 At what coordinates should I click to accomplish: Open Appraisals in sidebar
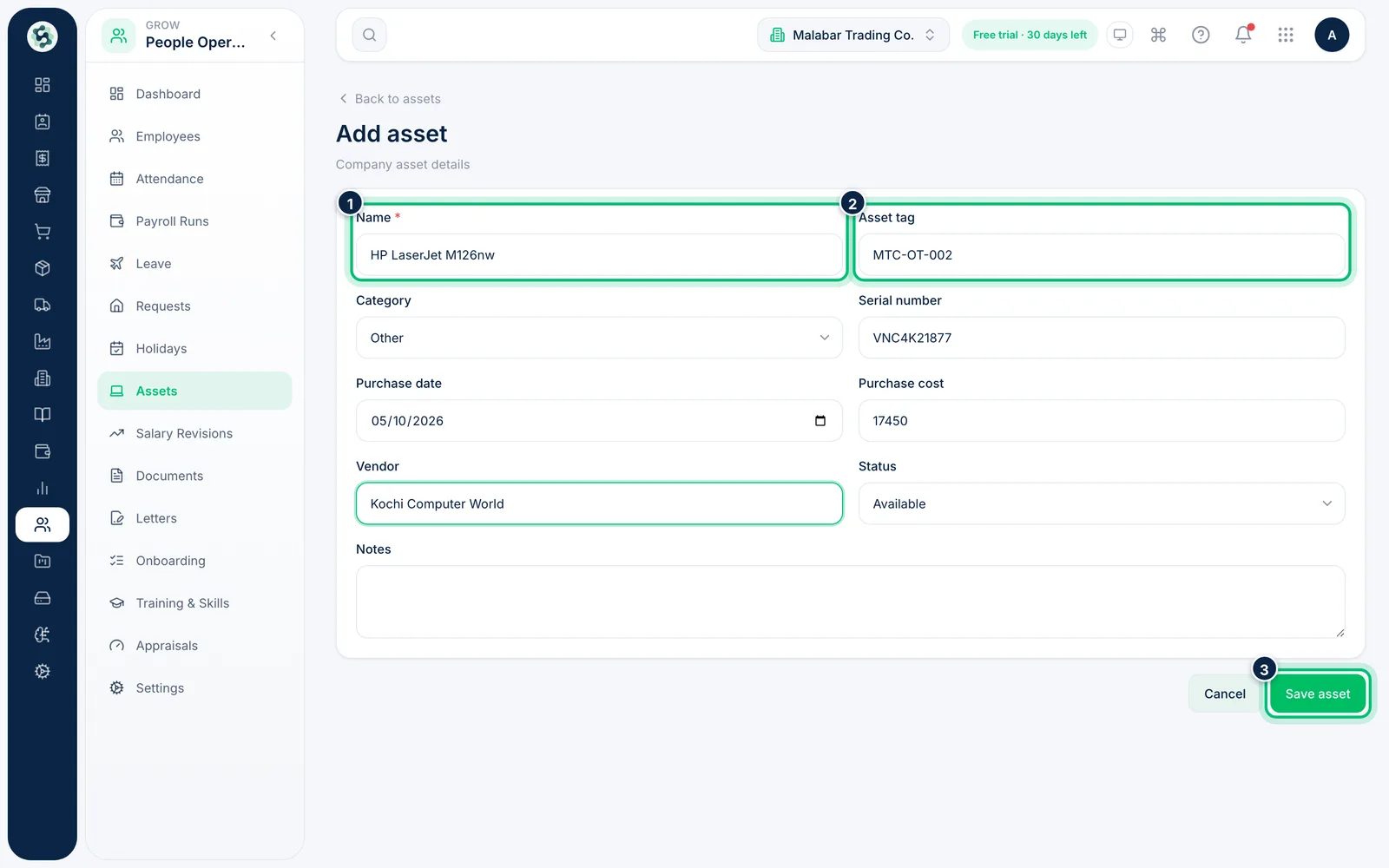click(194, 646)
